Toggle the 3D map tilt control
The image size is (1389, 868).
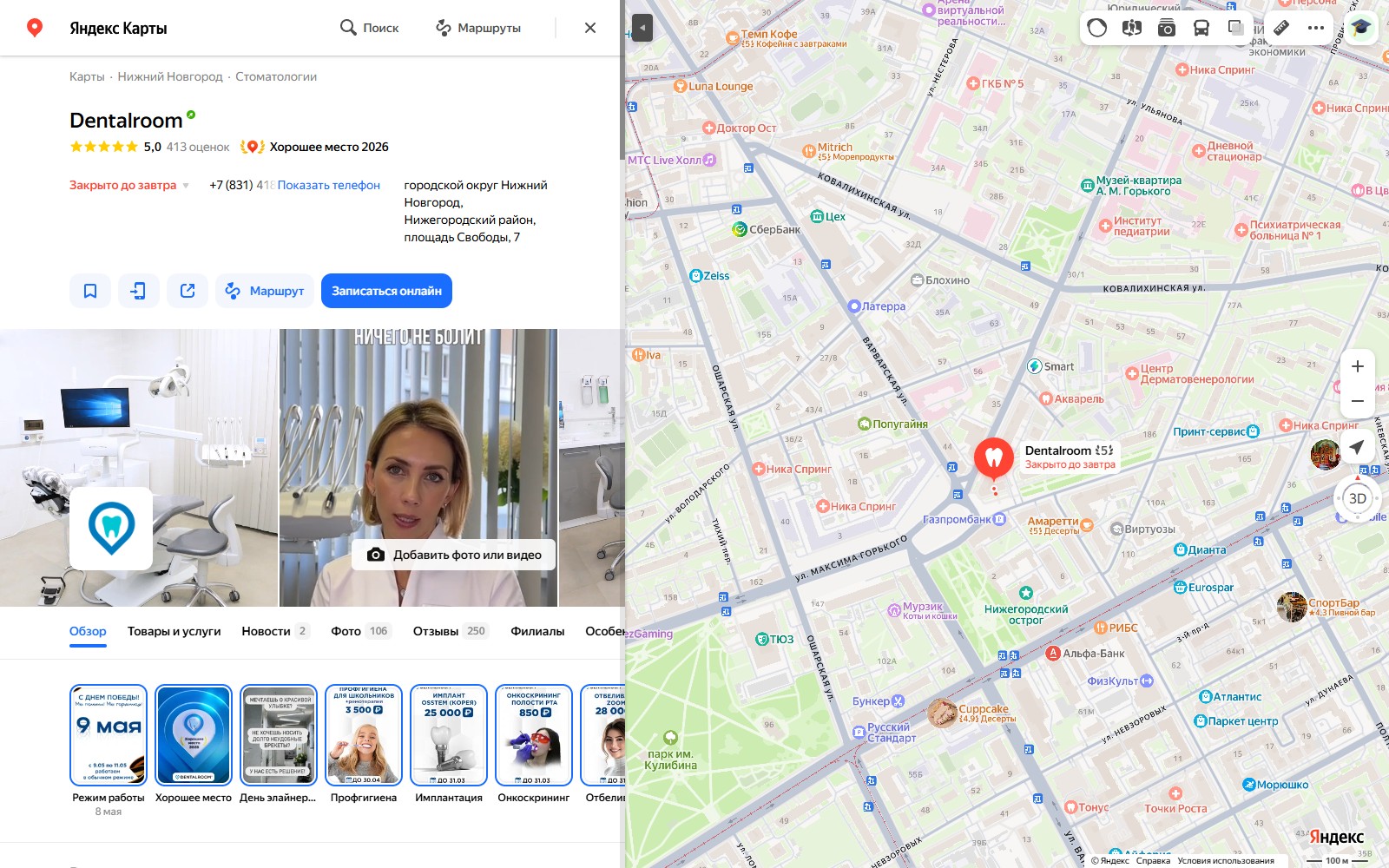(1358, 498)
